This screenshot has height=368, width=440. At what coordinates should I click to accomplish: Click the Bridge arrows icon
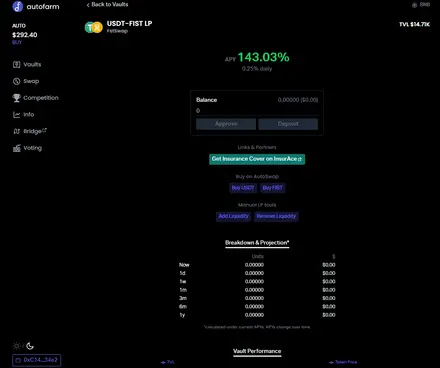[x=17, y=131]
